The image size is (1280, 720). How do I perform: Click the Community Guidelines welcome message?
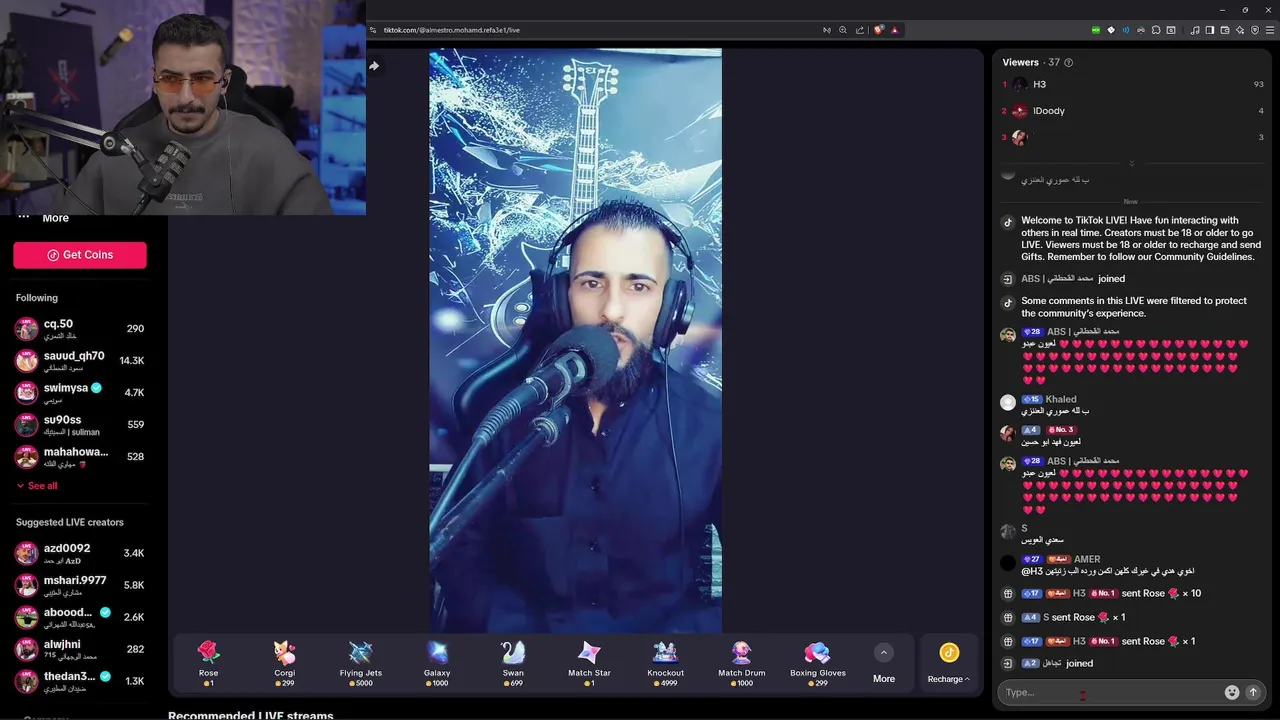[1139, 239]
